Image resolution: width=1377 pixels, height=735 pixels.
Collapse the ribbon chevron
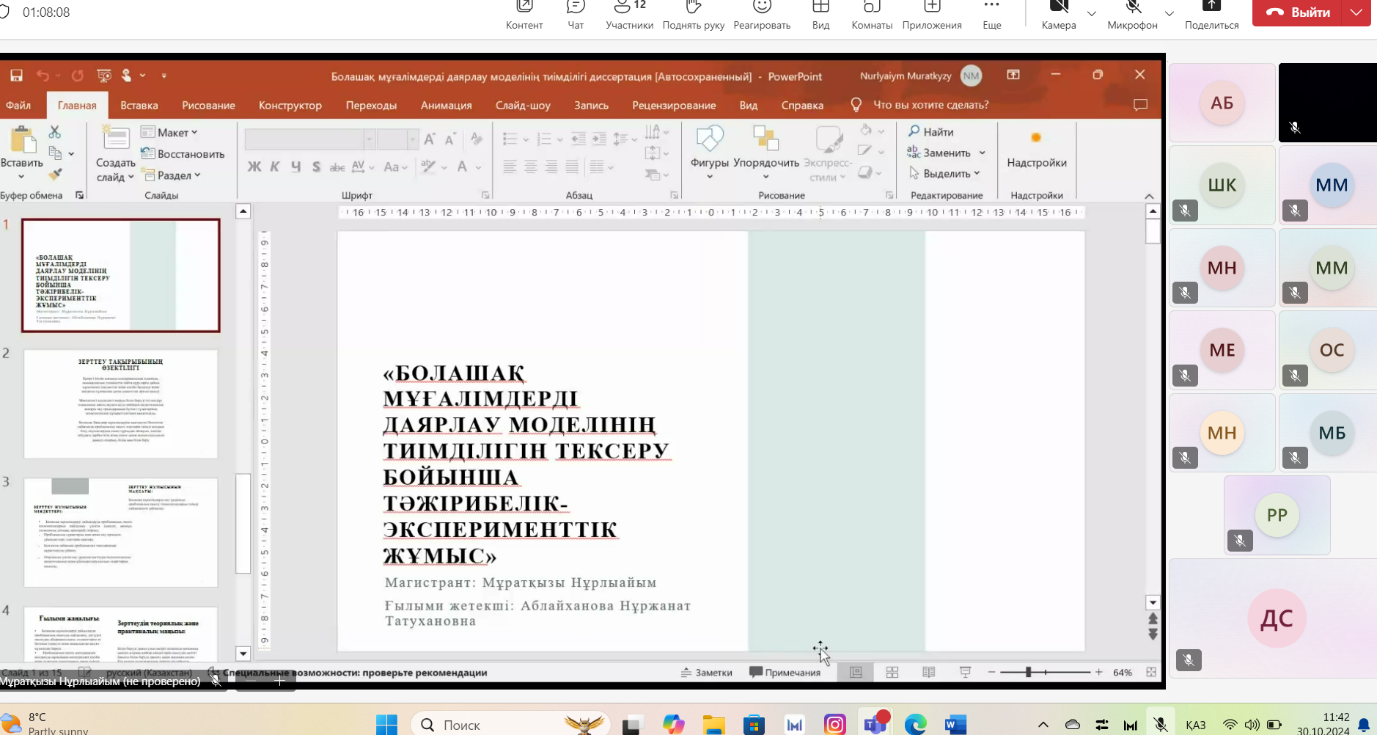pos(1150,195)
